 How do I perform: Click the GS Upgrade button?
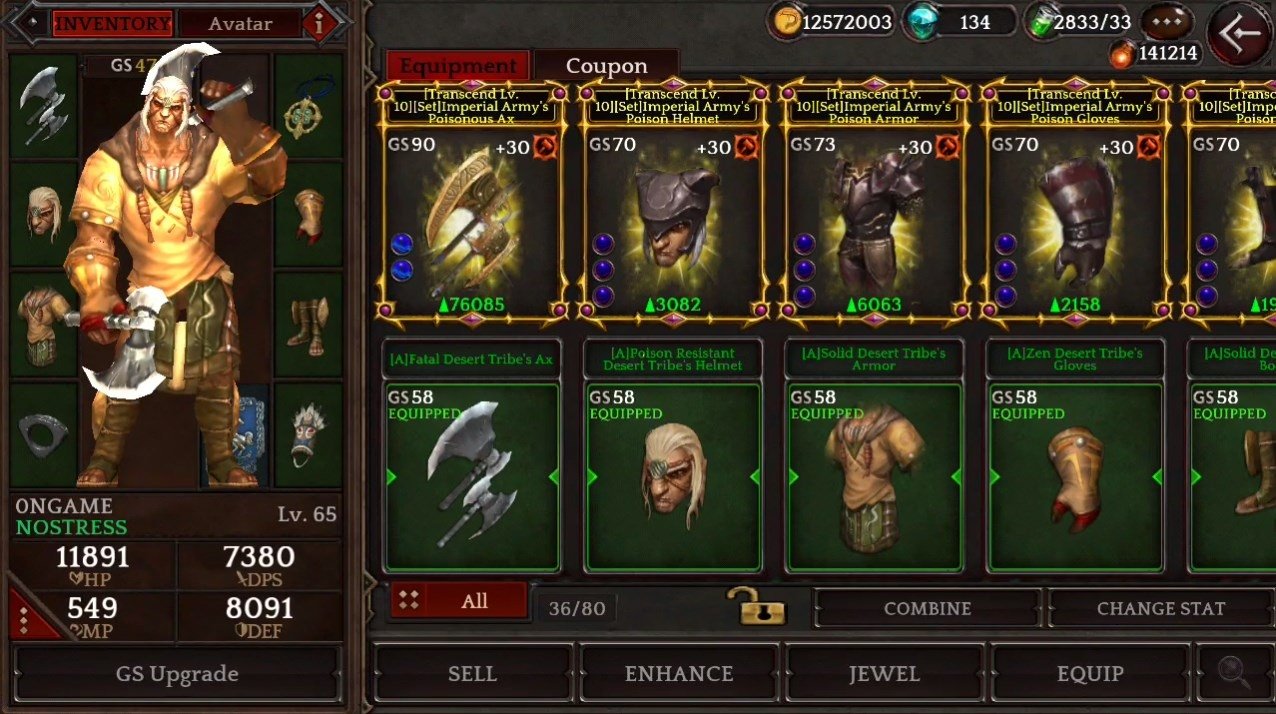point(177,673)
